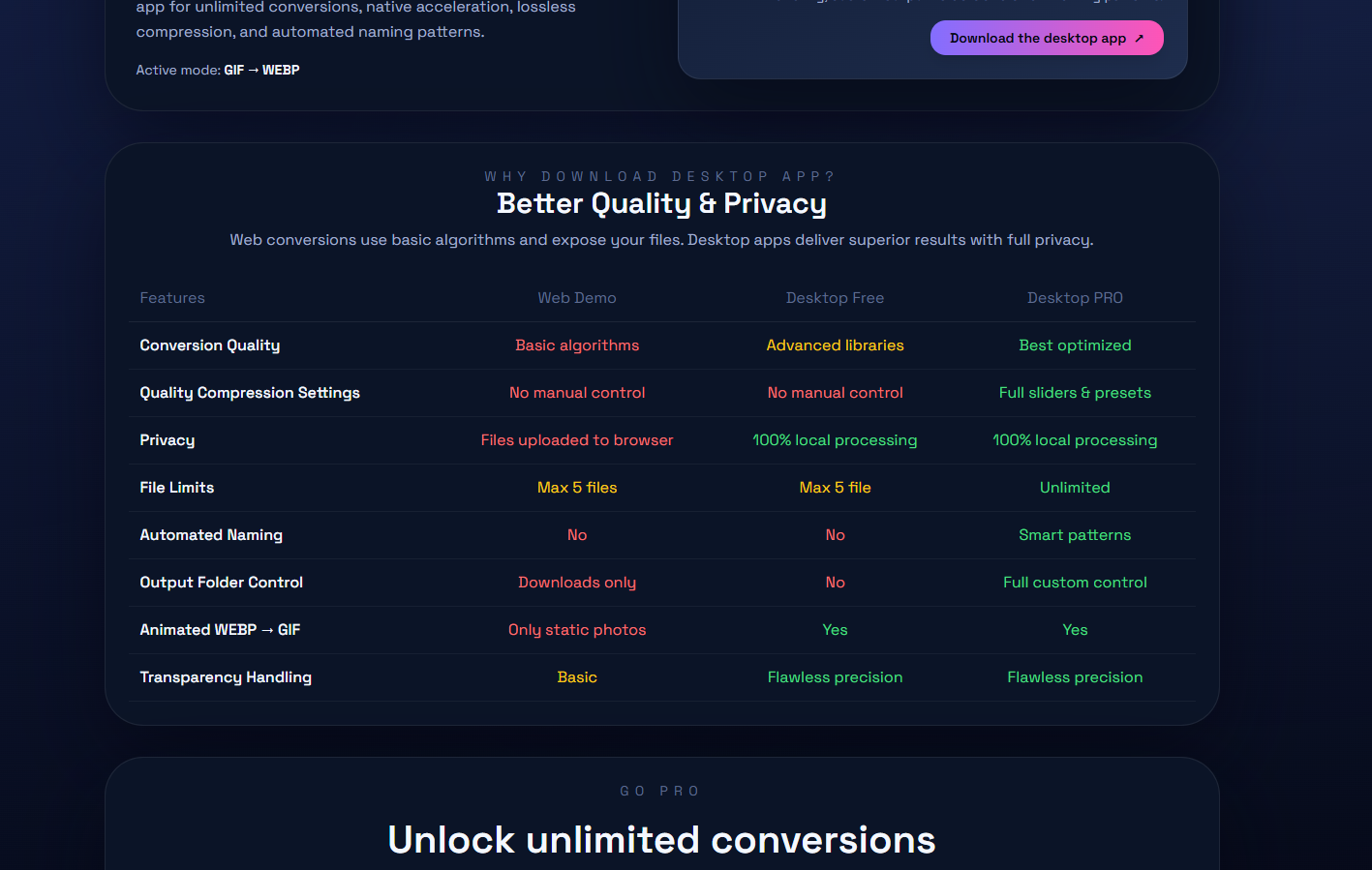This screenshot has height=870, width=1372.
Task: Click the Unlock unlimited conversions heading
Action: [x=661, y=839]
